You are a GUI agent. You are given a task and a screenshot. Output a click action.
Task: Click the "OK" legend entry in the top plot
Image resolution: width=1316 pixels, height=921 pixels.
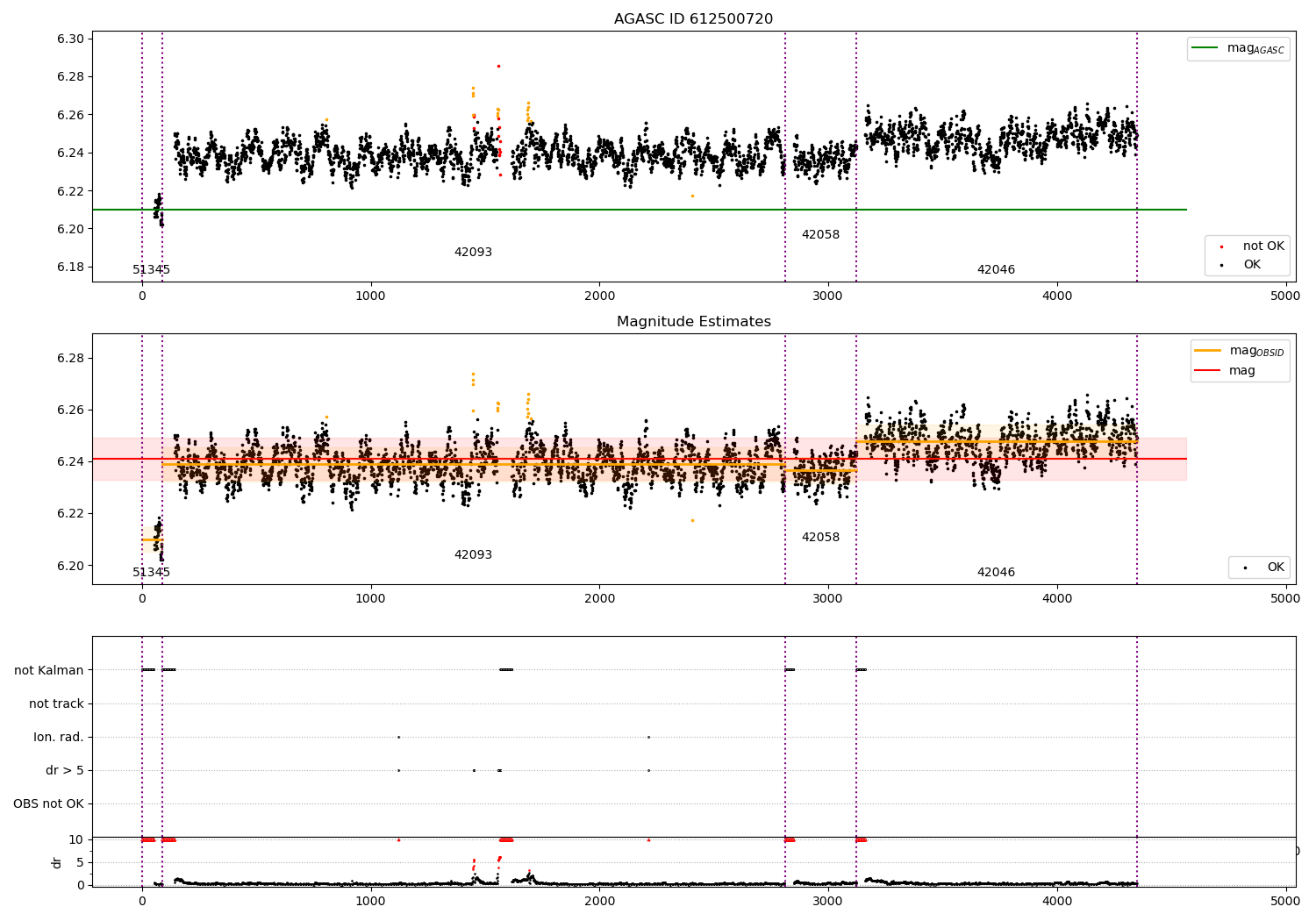coord(1240,265)
